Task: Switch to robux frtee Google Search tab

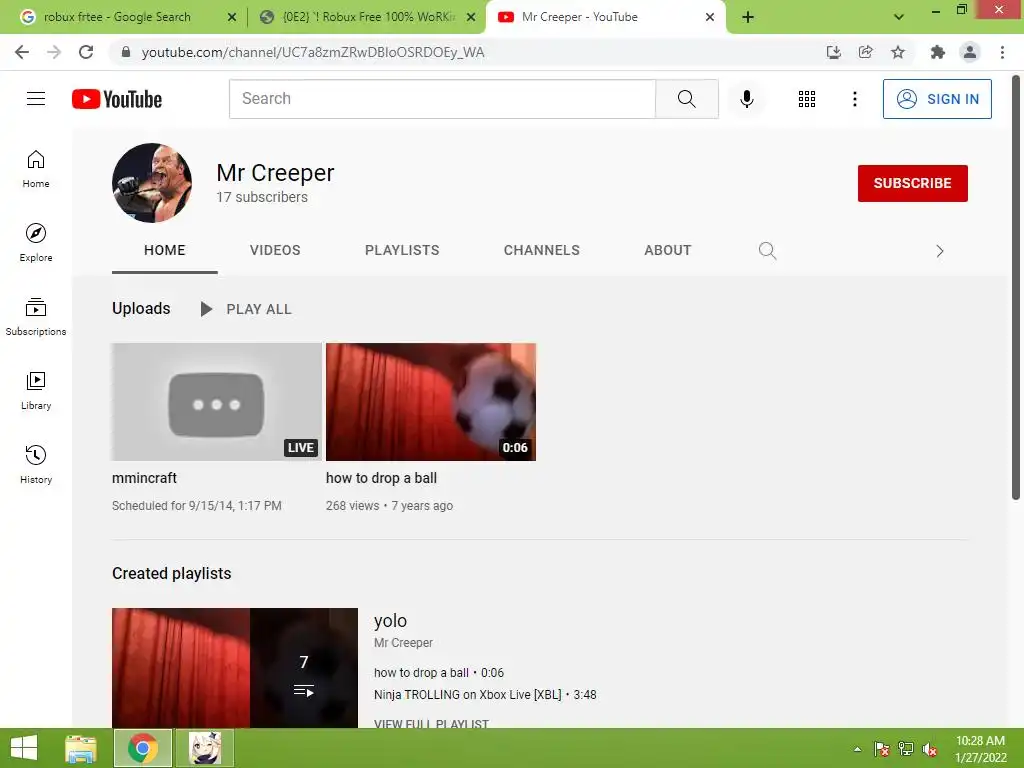Action: point(118,17)
